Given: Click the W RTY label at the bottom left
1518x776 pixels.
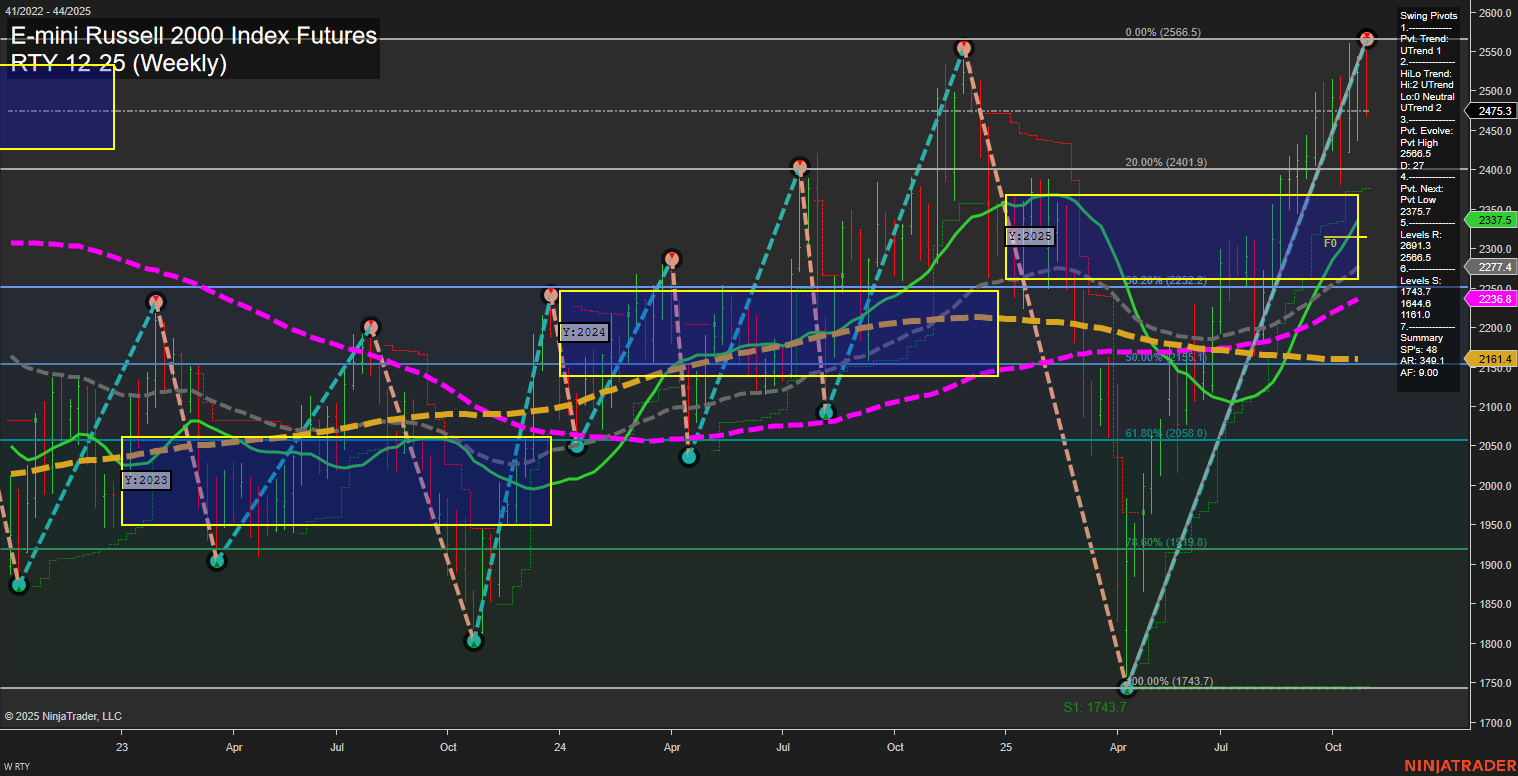Looking at the screenshot, I should [16, 766].
